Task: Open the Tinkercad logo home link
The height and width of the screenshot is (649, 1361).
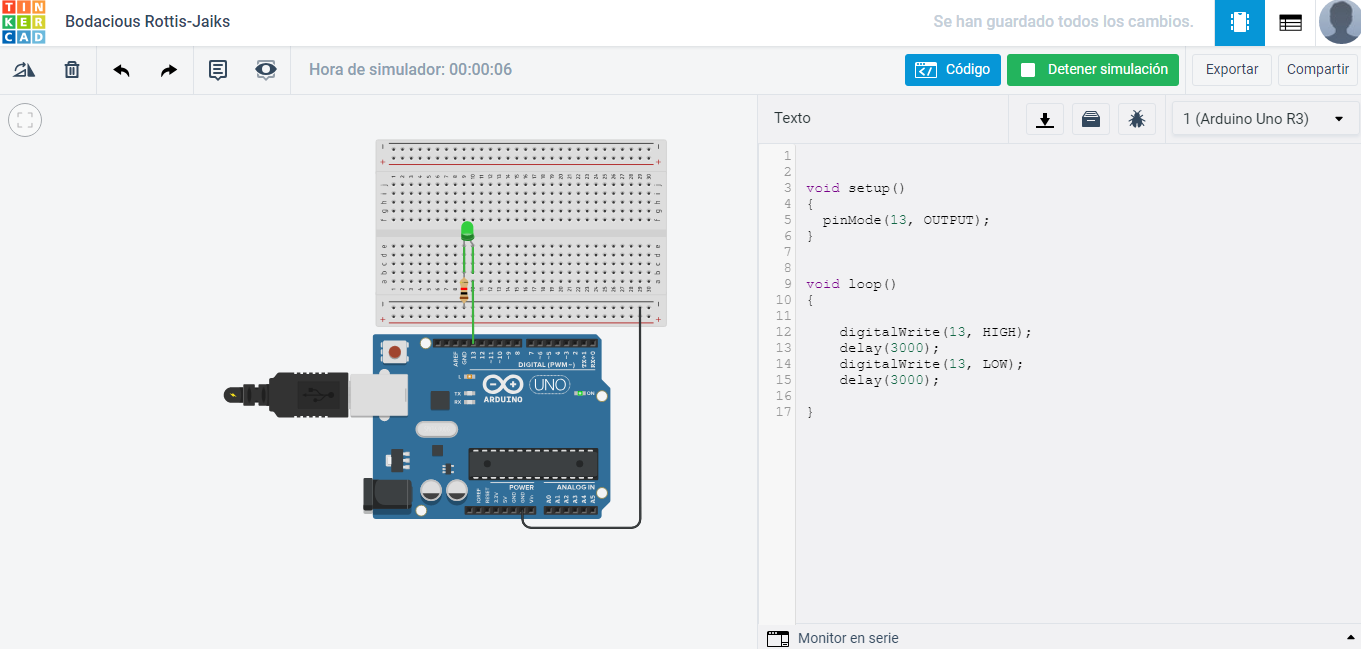Action: (x=23, y=22)
